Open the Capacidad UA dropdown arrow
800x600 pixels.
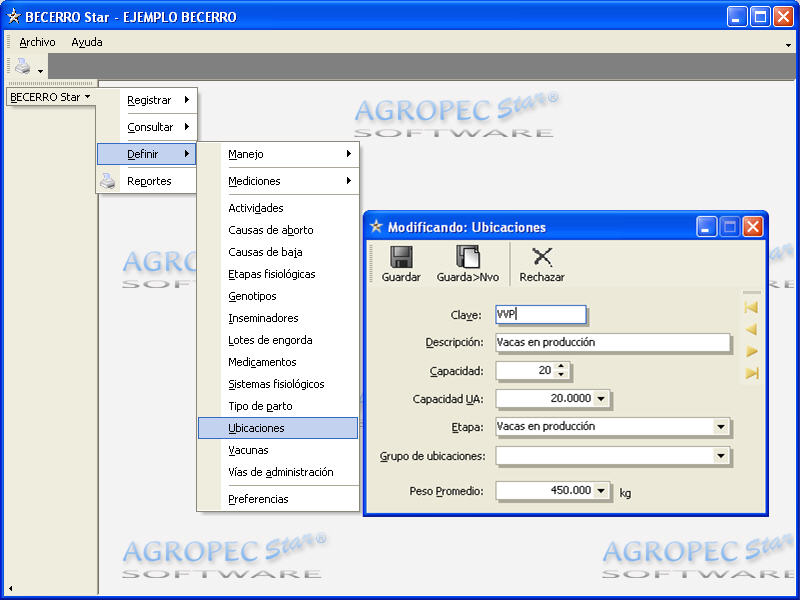[601, 398]
